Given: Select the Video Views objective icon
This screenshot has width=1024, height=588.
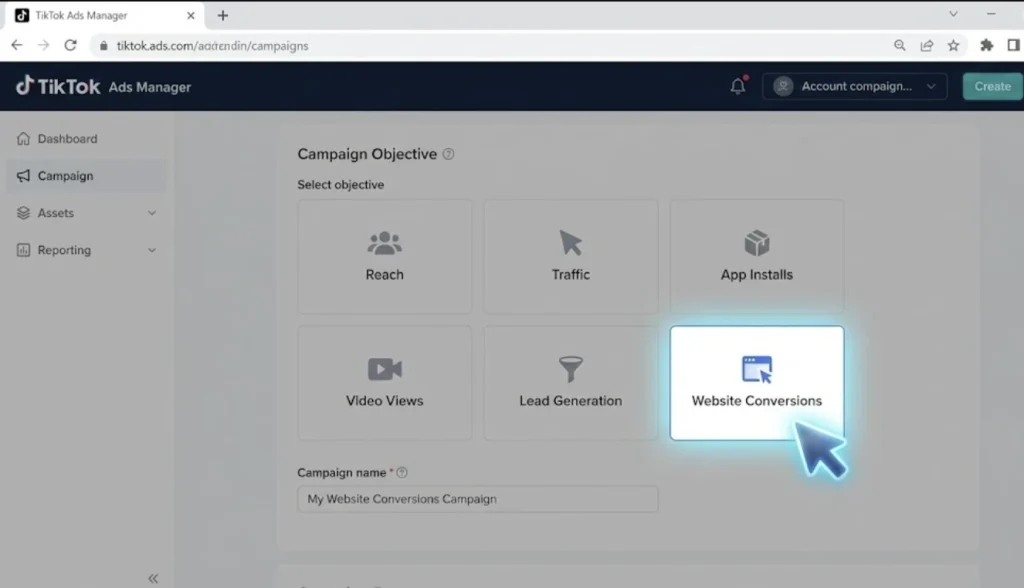Looking at the screenshot, I should [x=384, y=367].
